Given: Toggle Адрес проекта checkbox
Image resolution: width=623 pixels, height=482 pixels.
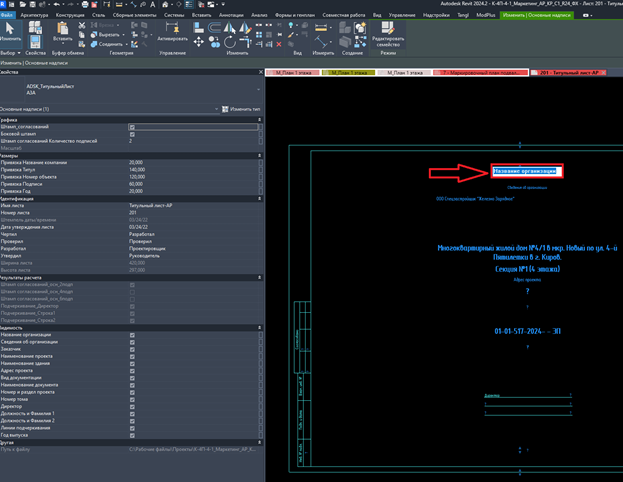Looking at the screenshot, I should coord(132,371).
